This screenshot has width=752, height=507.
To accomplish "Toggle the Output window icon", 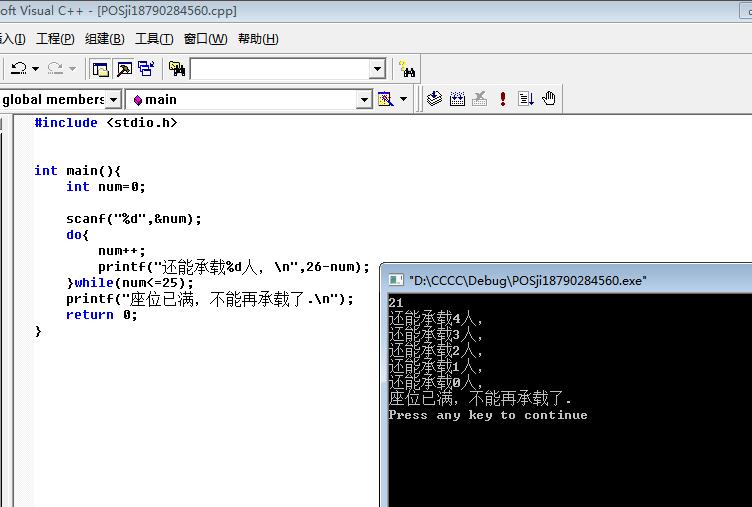I will tap(125, 69).
